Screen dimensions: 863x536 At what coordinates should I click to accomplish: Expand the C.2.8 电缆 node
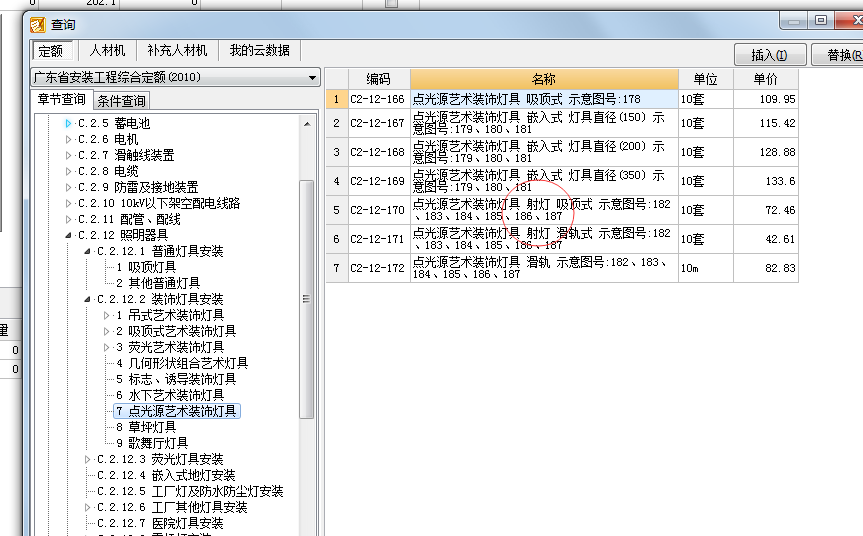tap(68, 171)
